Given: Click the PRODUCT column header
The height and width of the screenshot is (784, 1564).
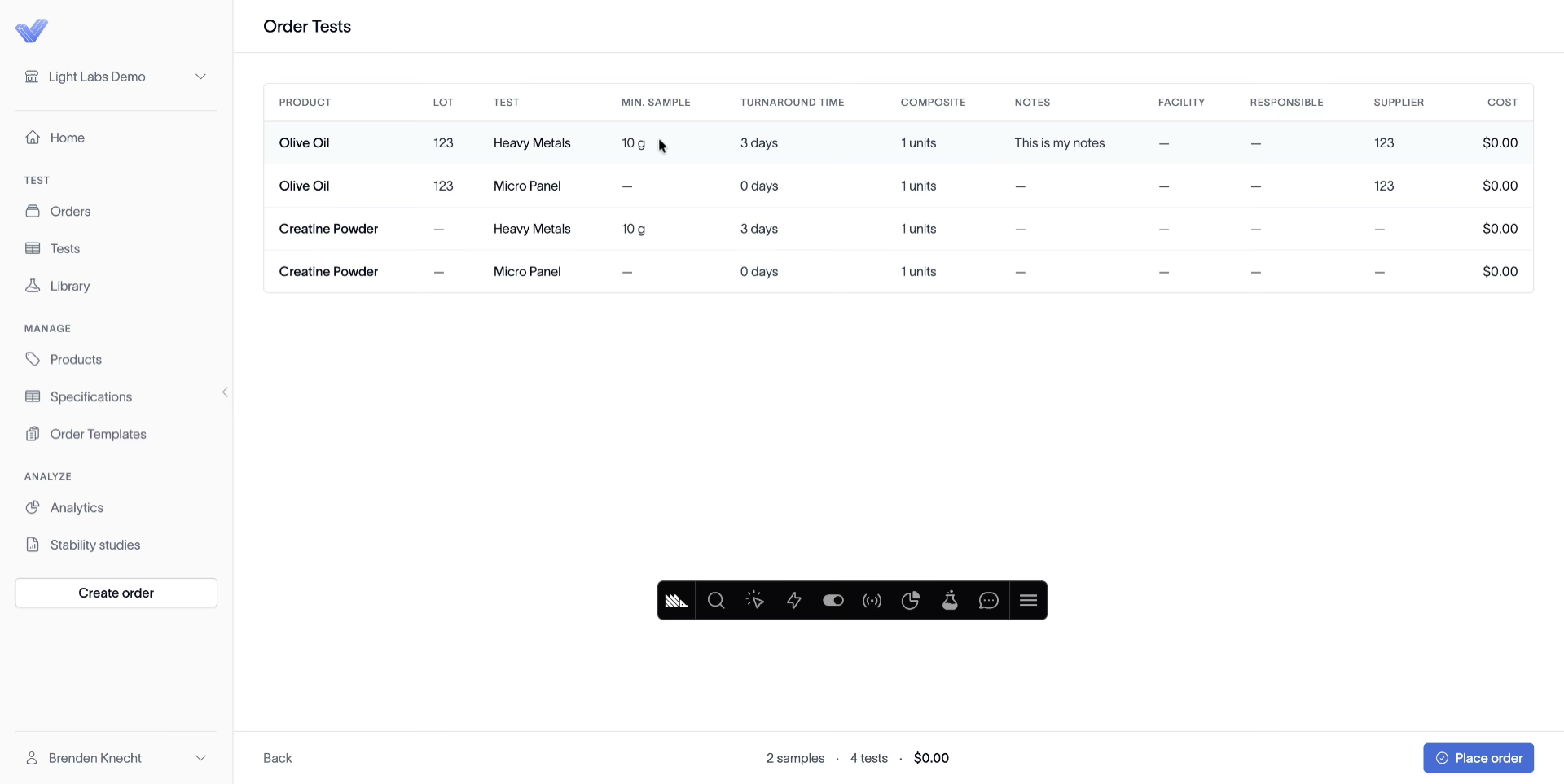Looking at the screenshot, I should tap(305, 103).
